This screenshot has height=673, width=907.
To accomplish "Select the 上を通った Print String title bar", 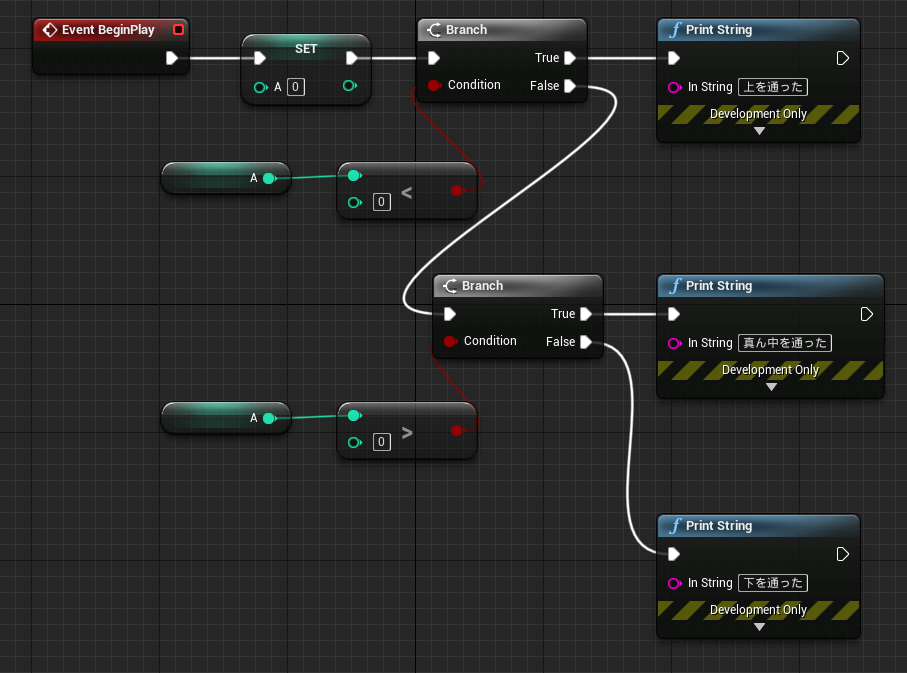I will point(758,30).
